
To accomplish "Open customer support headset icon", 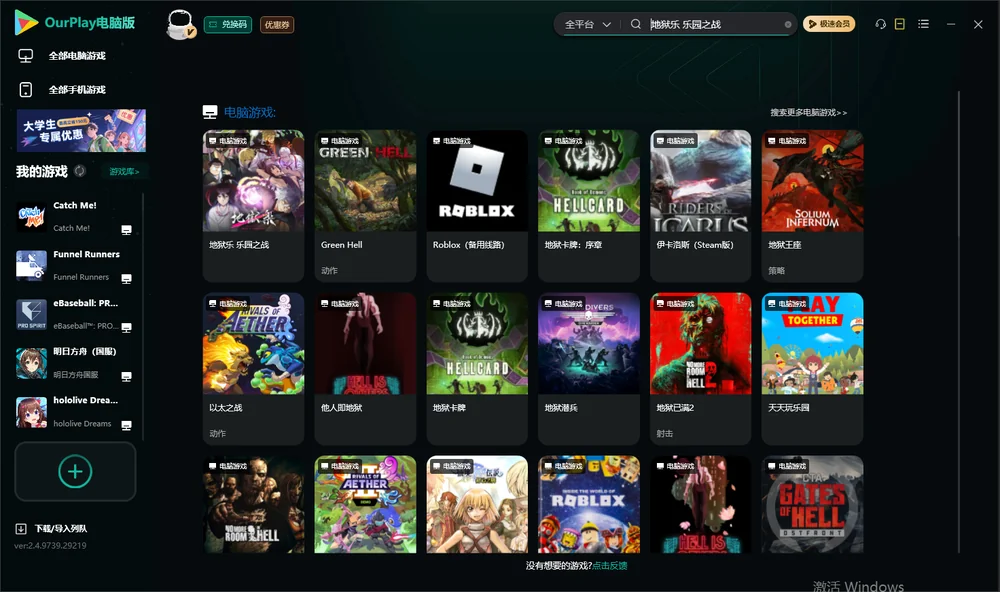I will pyautogui.click(x=881, y=24).
